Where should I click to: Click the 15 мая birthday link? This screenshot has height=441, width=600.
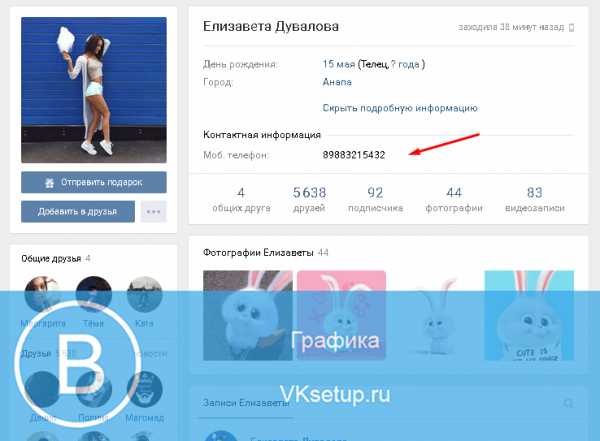click(x=339, y=64)
